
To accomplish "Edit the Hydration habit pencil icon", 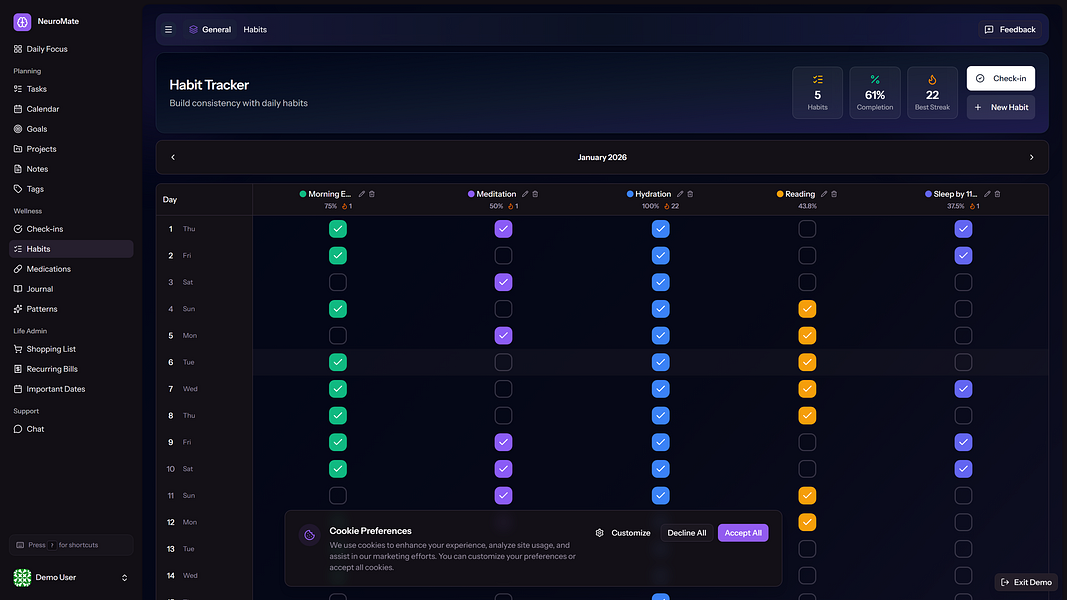I will click(x=680, y=194).
